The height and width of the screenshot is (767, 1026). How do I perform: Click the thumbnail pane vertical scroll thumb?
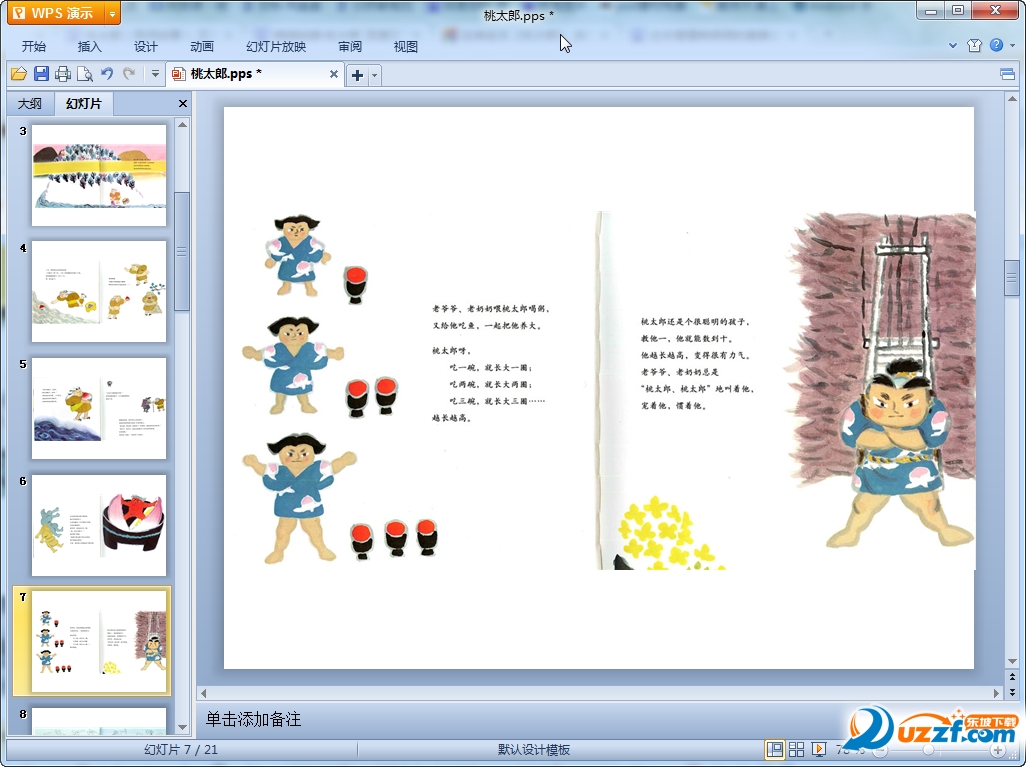[183, 251]
